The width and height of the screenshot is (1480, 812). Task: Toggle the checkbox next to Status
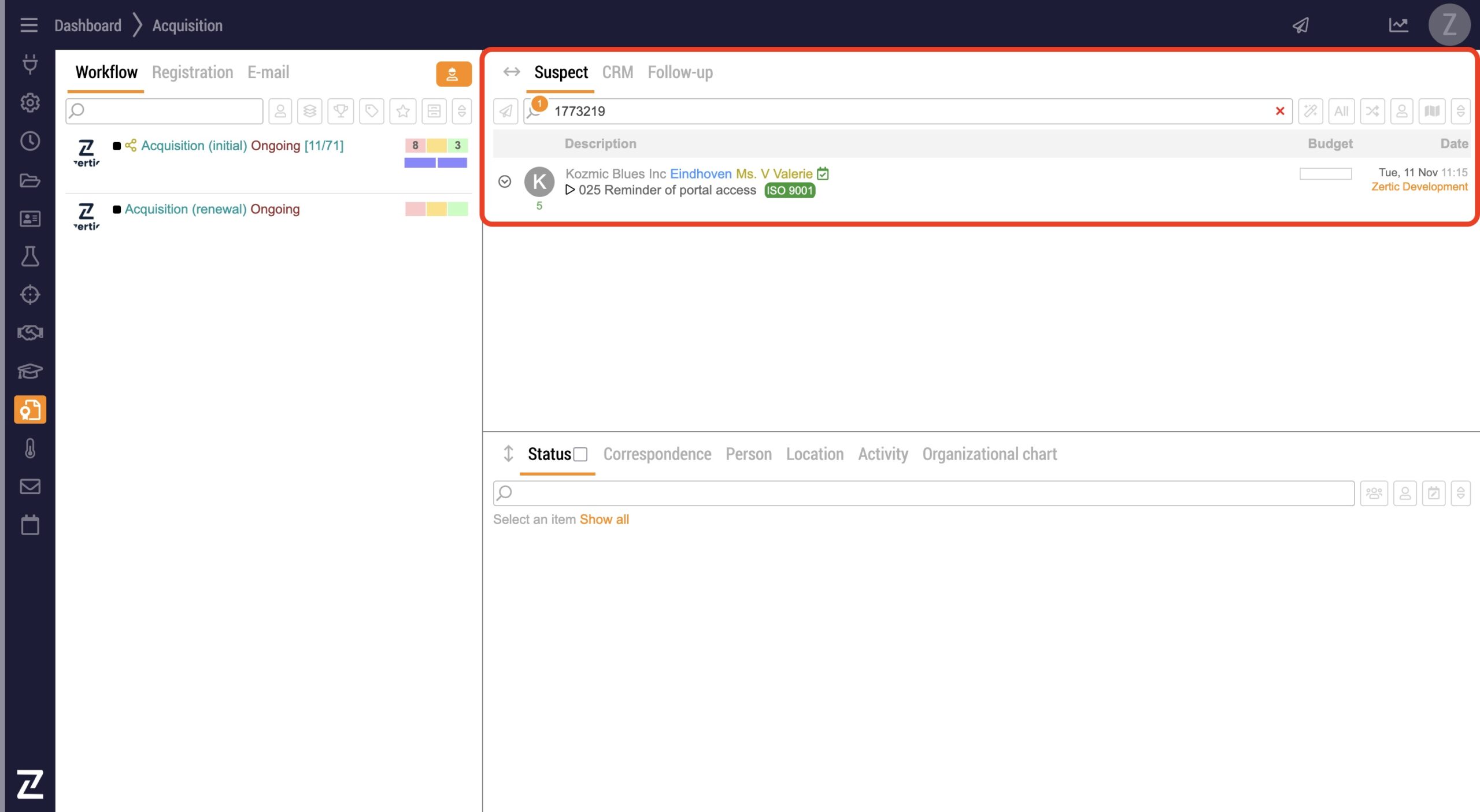[x=580, y=455]
